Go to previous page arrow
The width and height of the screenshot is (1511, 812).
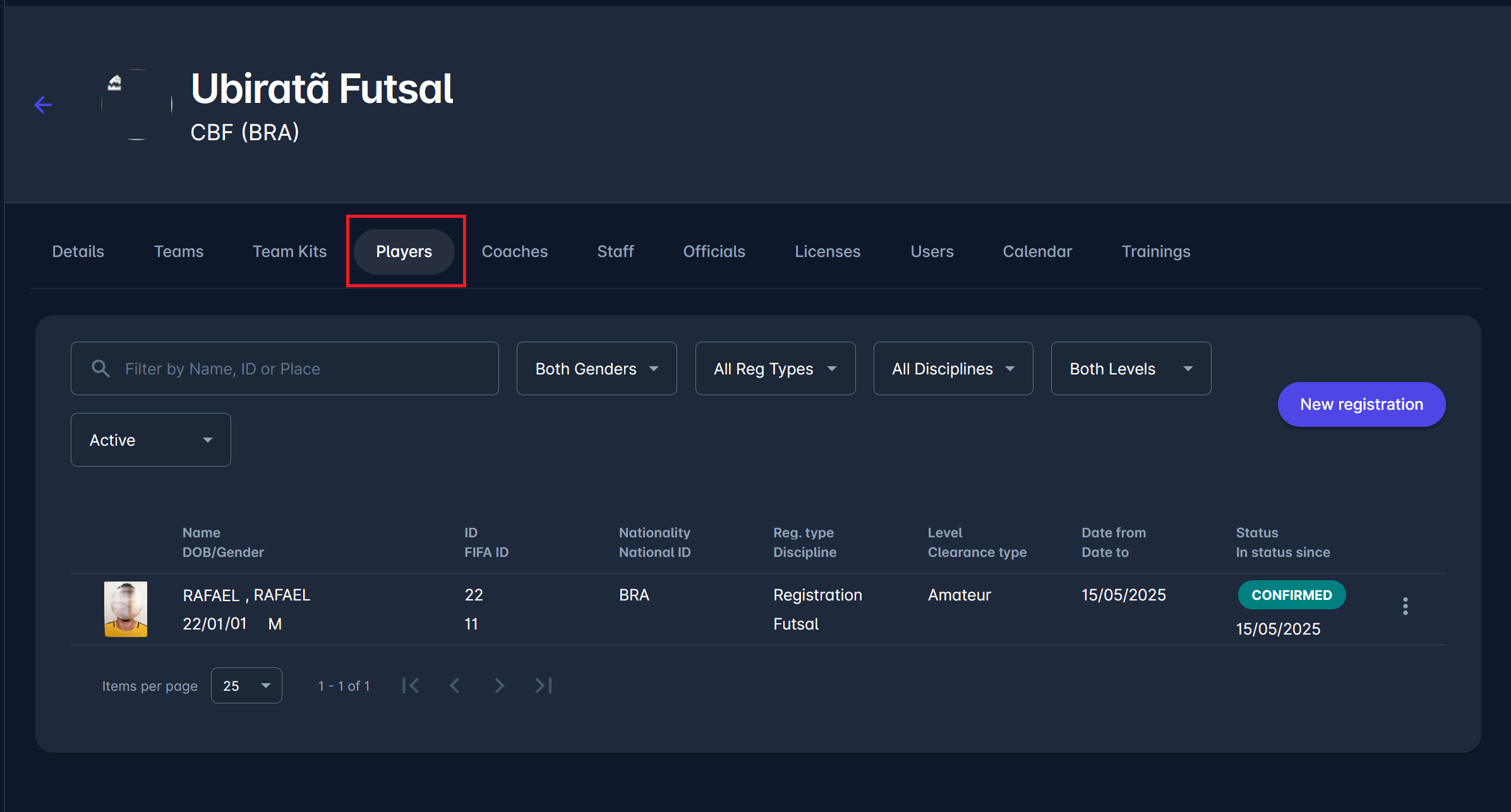click(x=455, y=686)
